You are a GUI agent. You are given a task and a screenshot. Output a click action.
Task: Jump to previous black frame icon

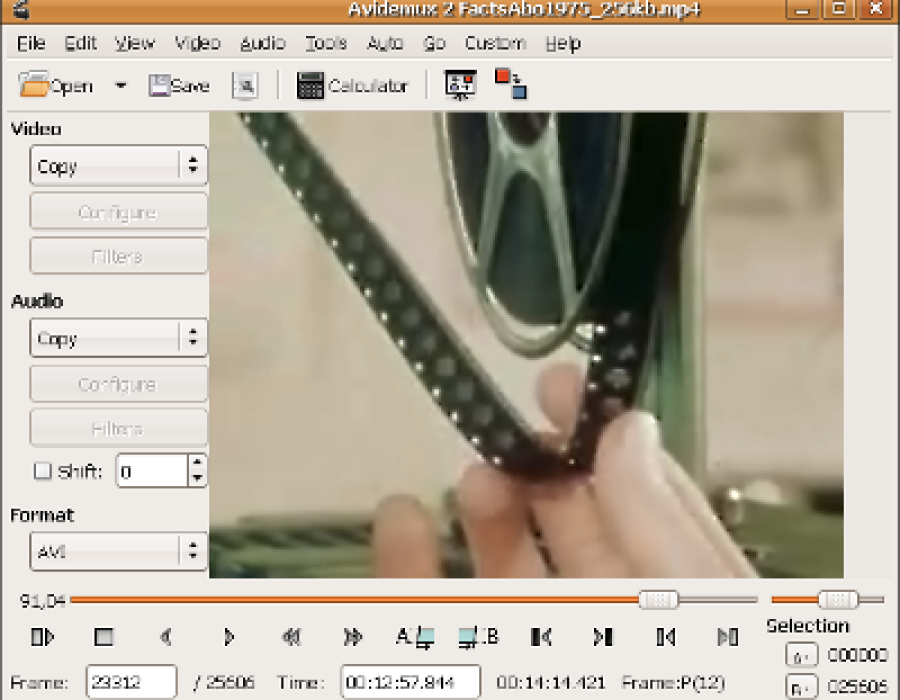click(541, 637)
